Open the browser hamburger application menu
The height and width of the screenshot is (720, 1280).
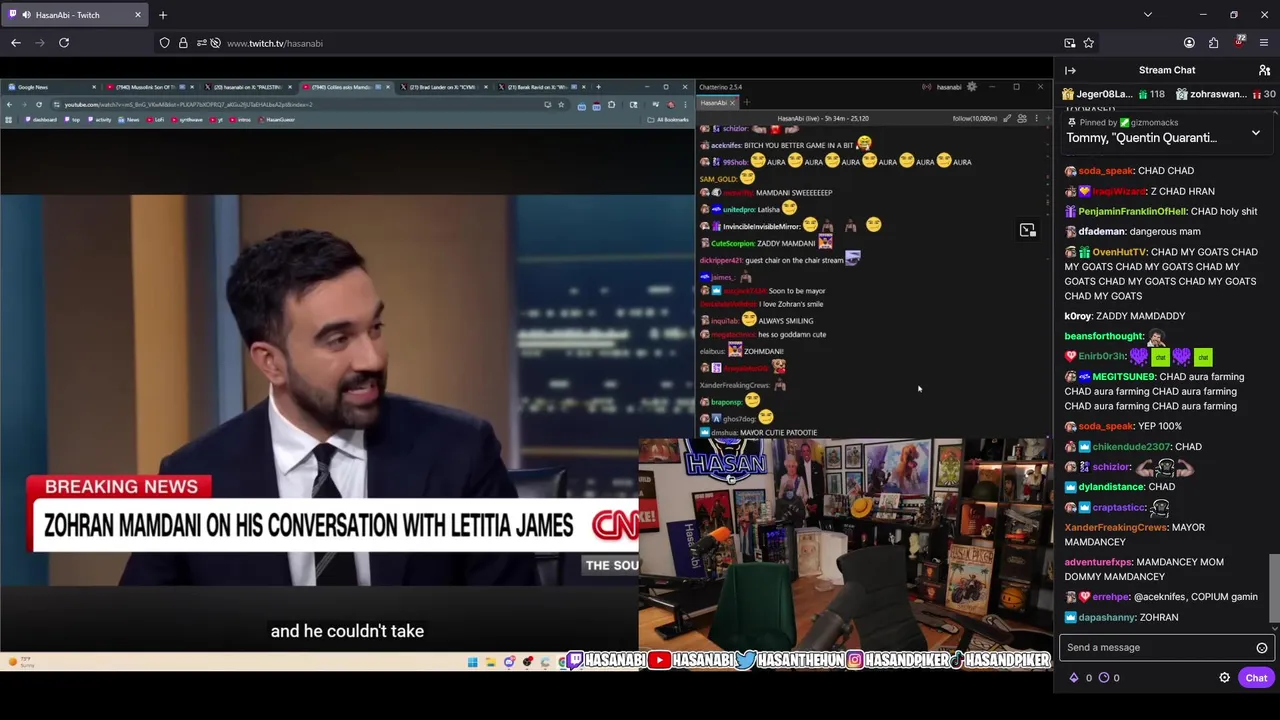(x=1264, y=43)
